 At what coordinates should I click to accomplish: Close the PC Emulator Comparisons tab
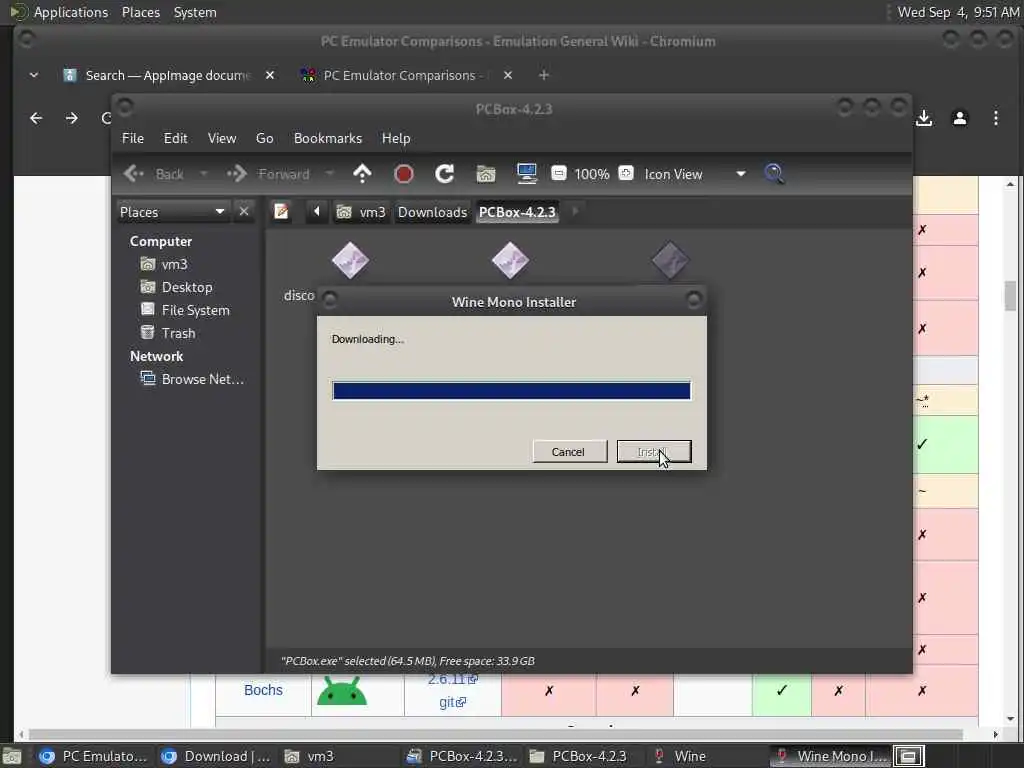(508, 75)
